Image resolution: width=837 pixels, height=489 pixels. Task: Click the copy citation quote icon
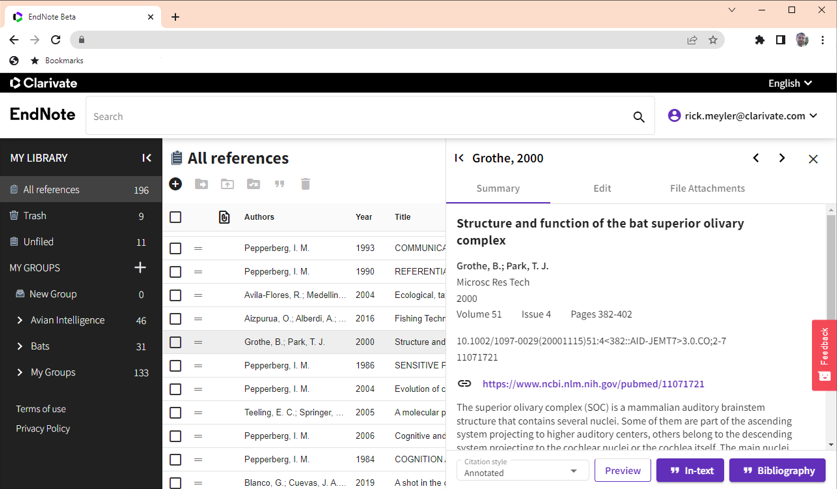pyautogui.click(x=279, y=184)
